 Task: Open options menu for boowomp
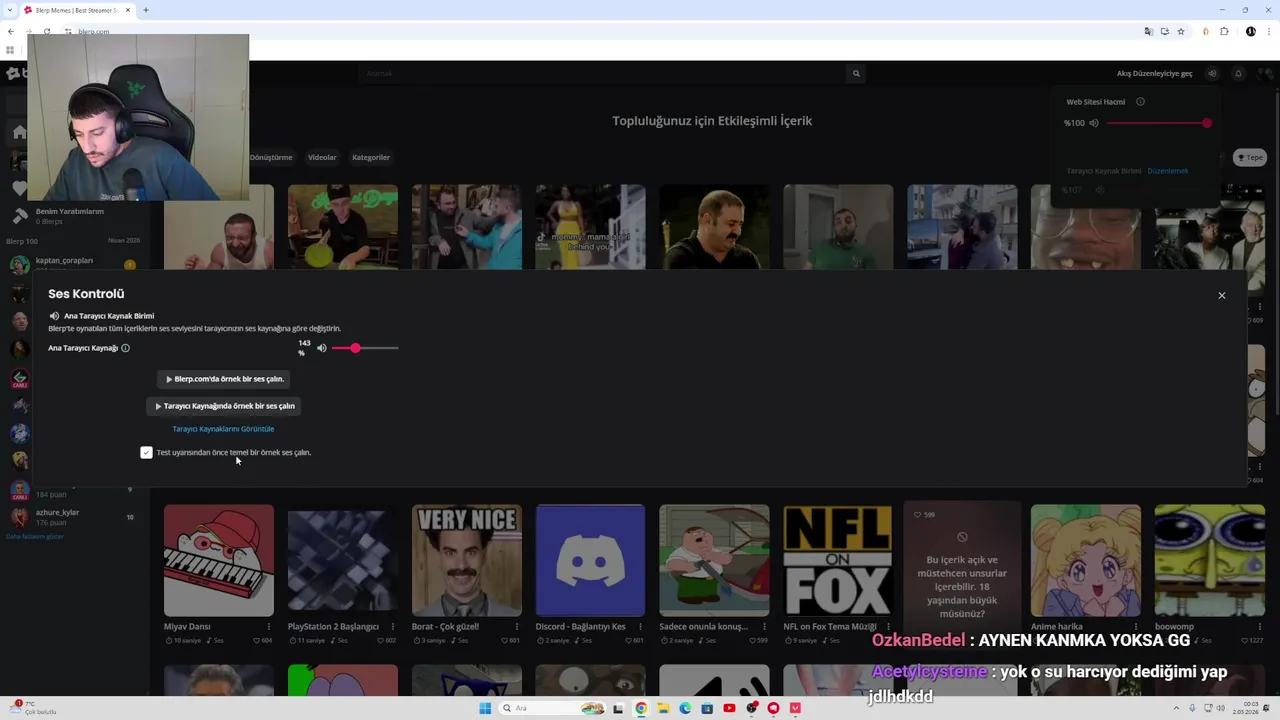(1260, 627)
